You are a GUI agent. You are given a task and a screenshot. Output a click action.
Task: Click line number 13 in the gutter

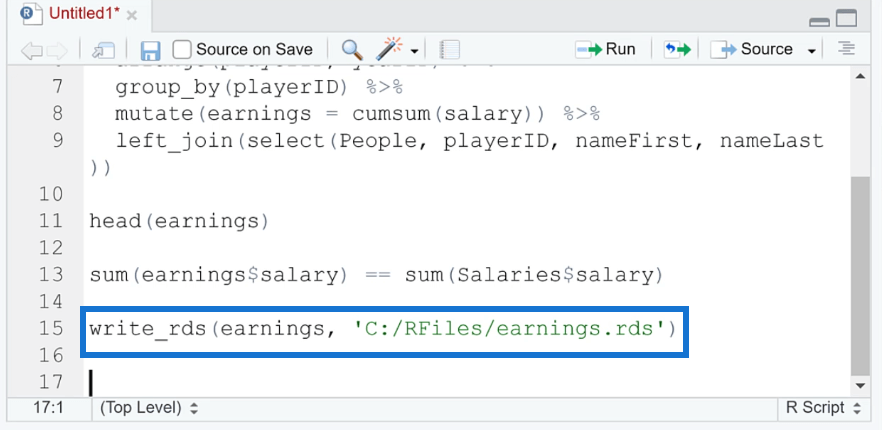pos(51,275)
